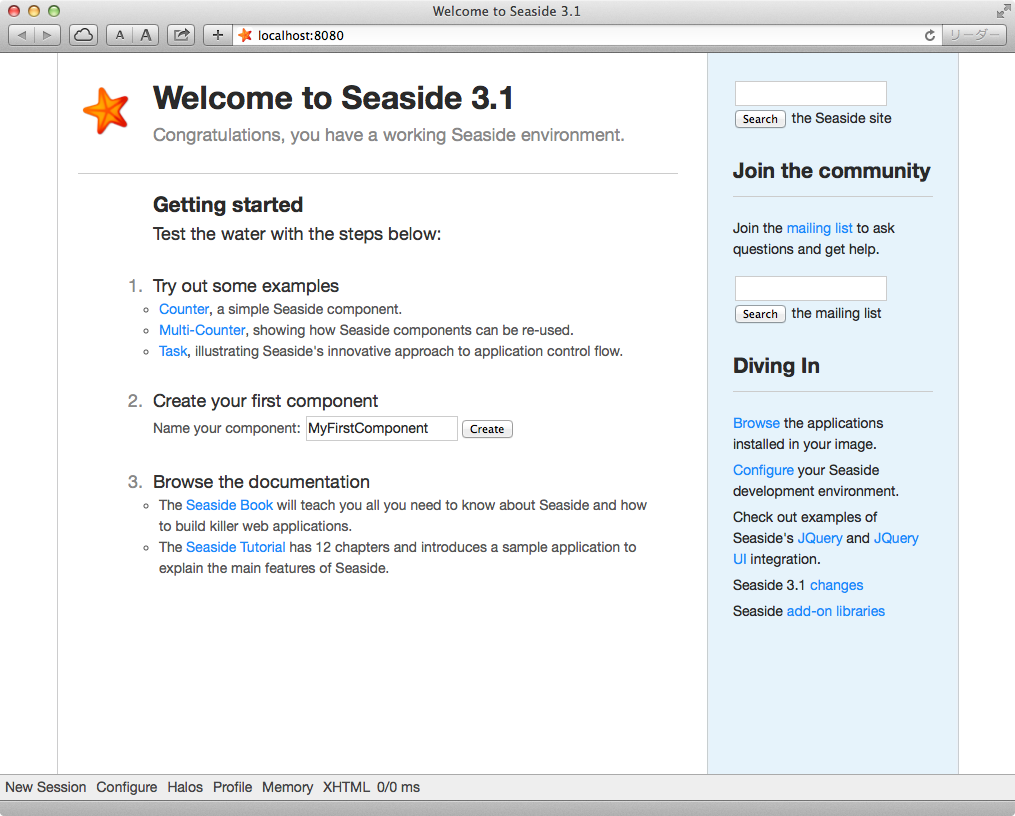Add bookmark with the plus button
This screenshot has height=816, width=1015.
click(218, 35)
